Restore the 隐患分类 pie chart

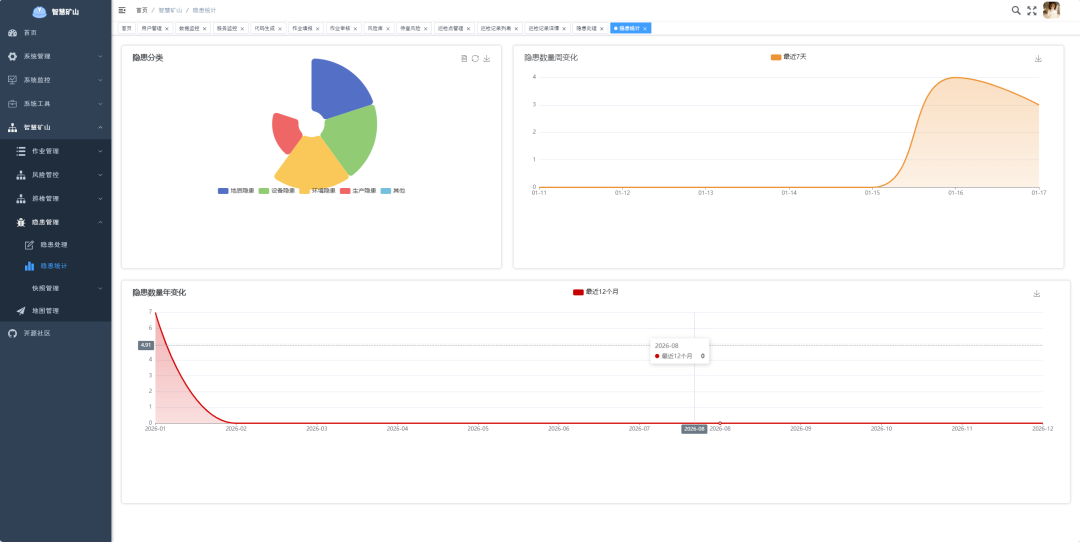click(475, 59)
